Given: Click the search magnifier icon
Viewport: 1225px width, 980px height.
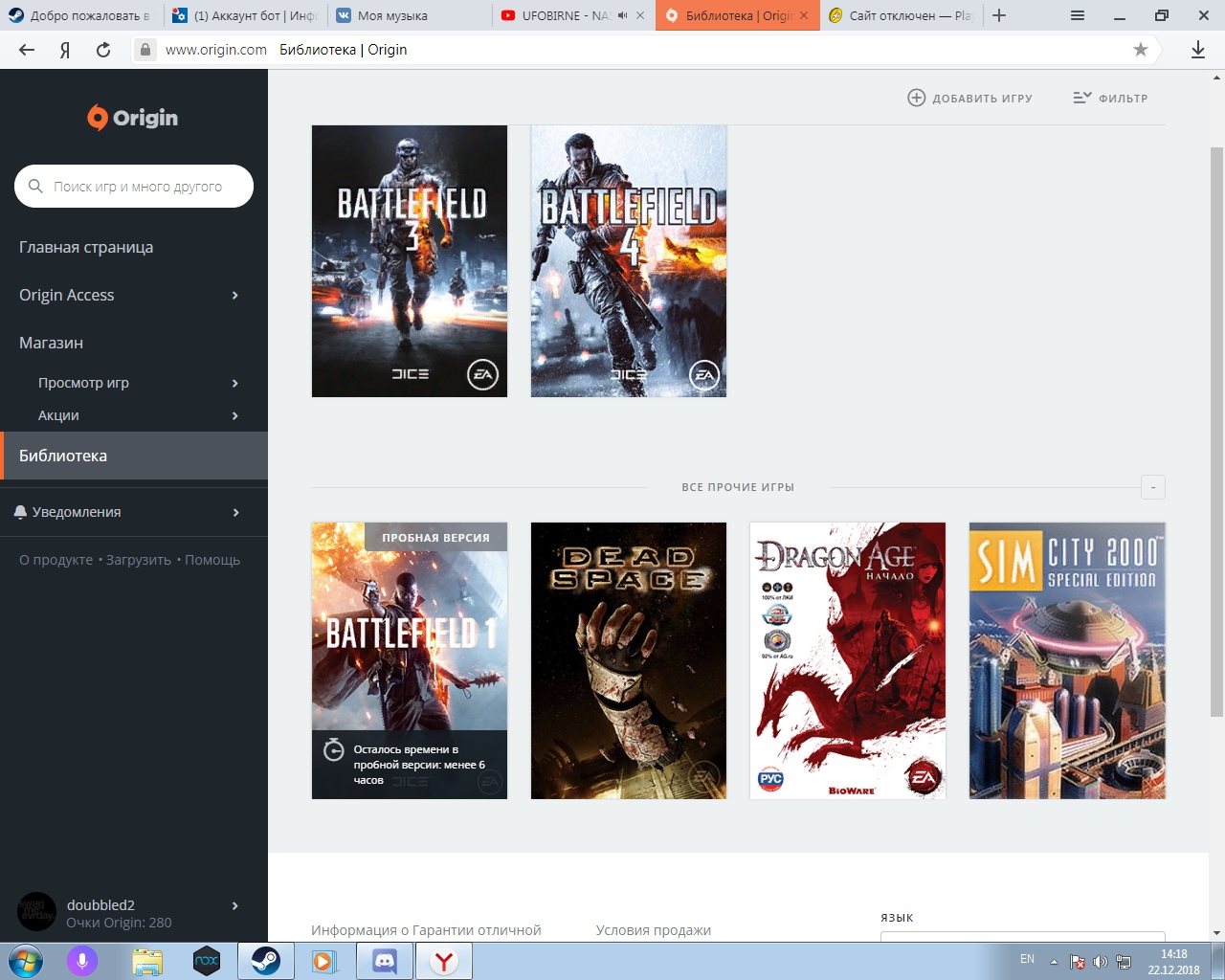Looking at the screenshot, I should 35,187.
